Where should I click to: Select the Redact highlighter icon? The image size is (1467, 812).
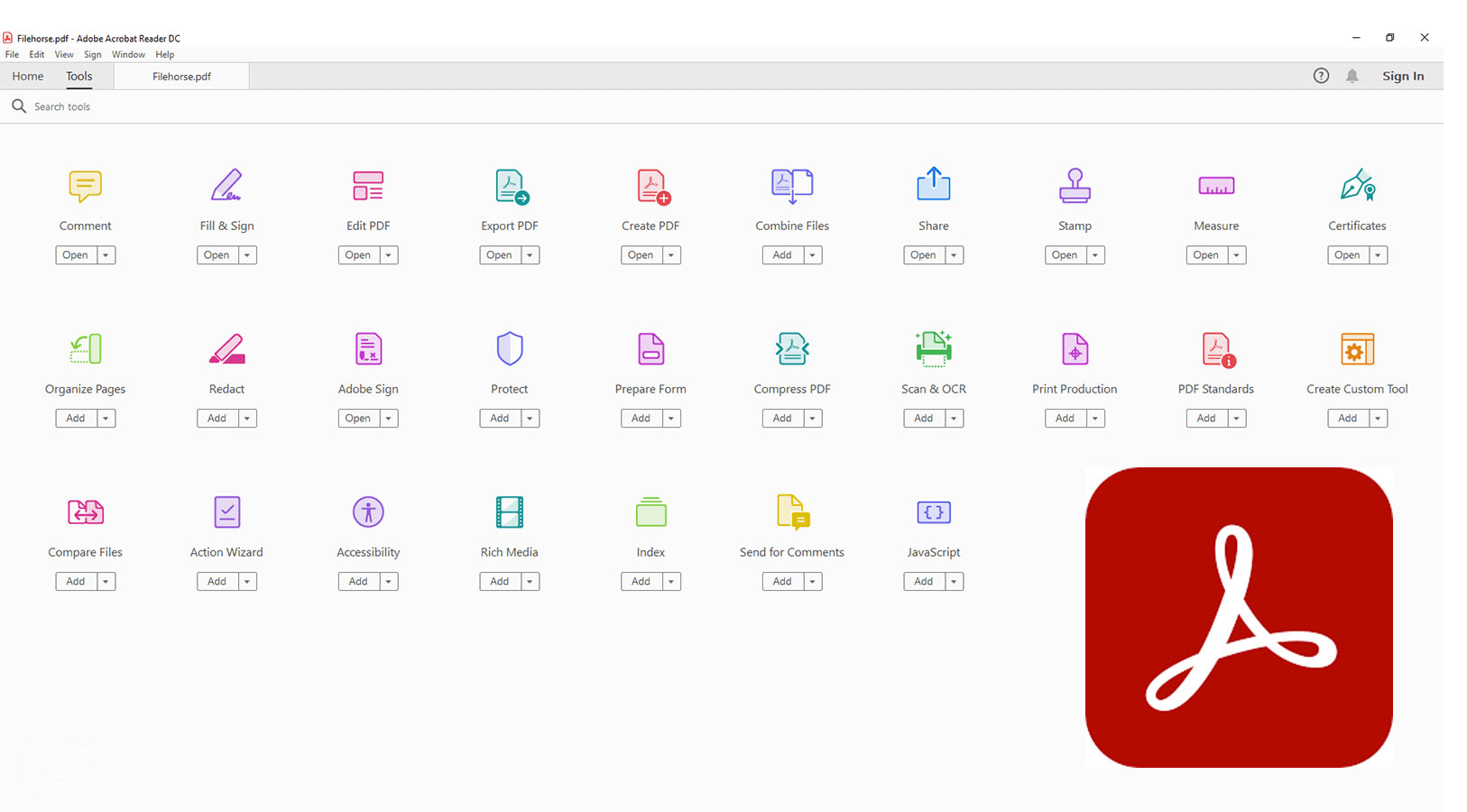(x=226, y=349)
